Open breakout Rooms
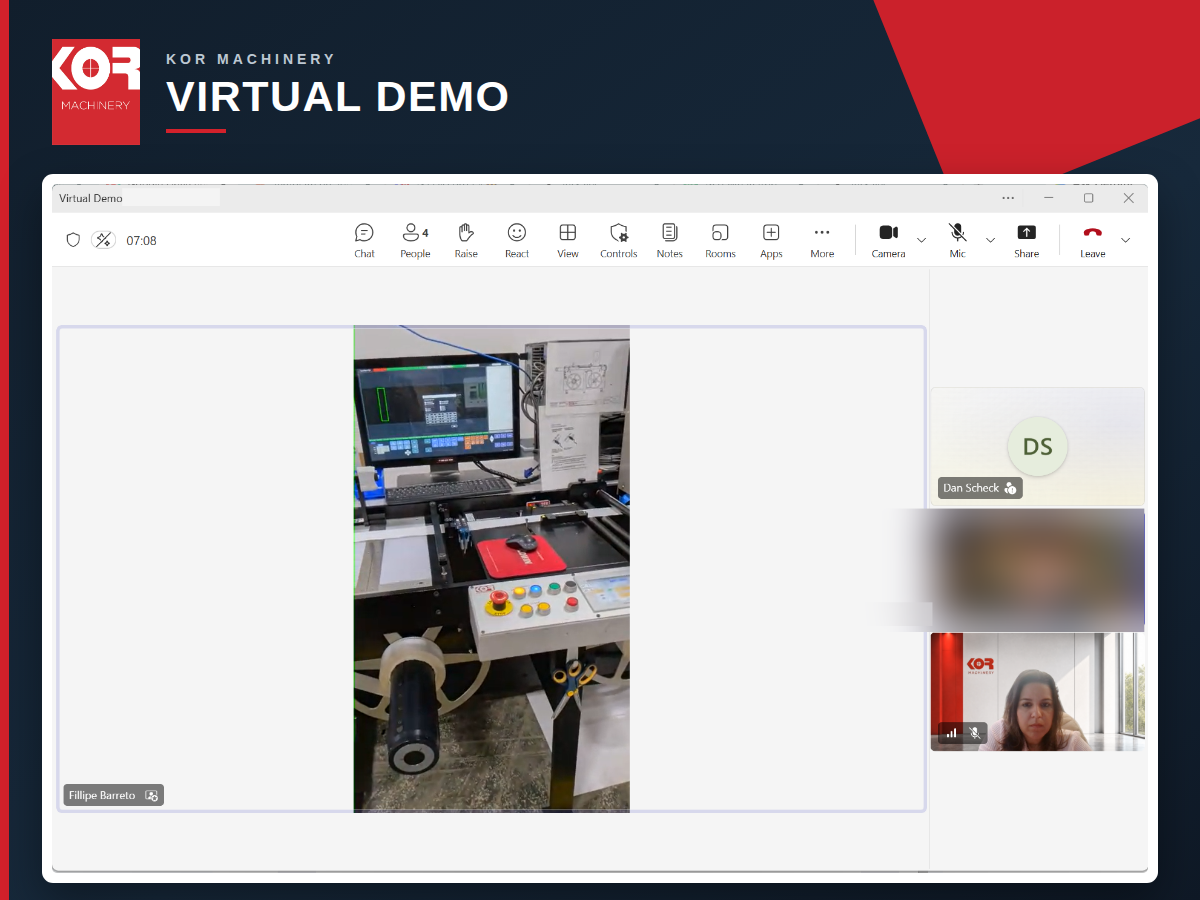The width and height of the screenshot is (1200, 900). point(720,240)
